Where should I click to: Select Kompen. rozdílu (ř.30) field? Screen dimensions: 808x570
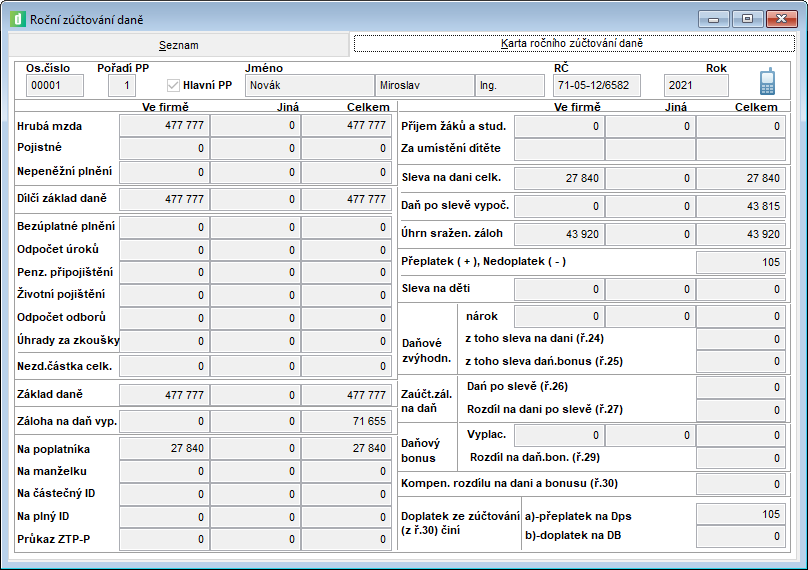tap(741, 484)
